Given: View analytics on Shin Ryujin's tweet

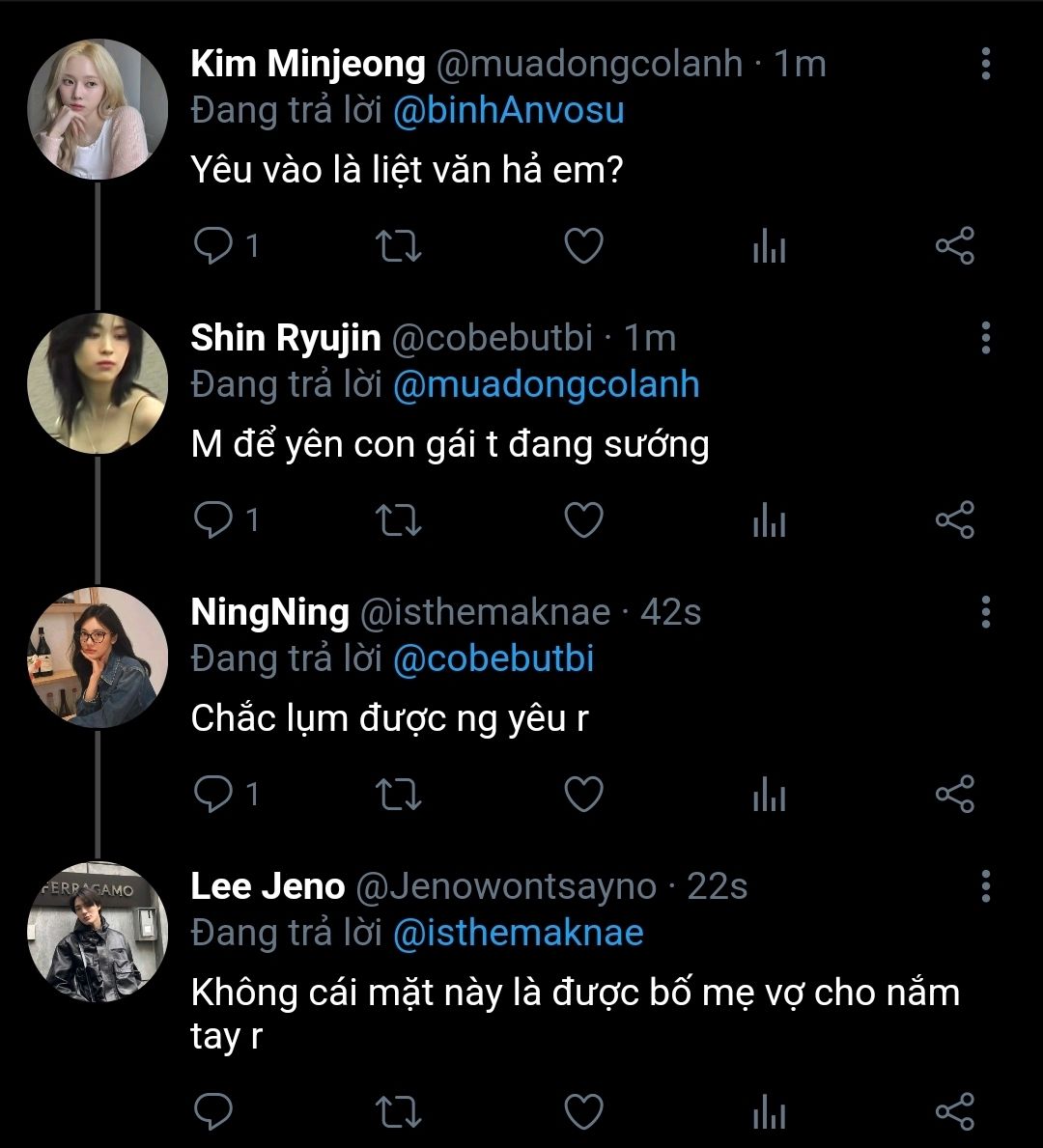Looking at the screenshot, I should [769, 521].
